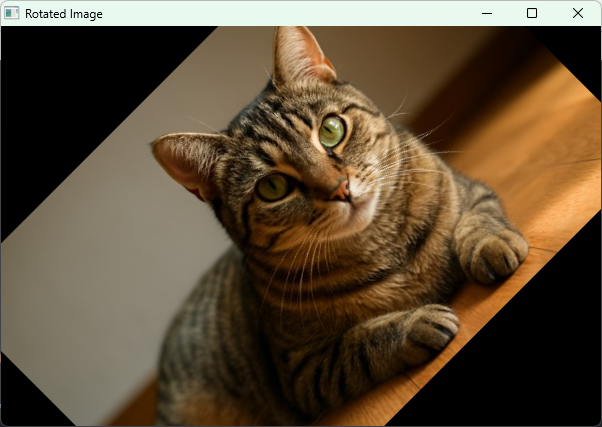The height and width of the screenshot is (427, 602).
Task: Click the 'Rotated Image' title text
Action: [x=64, y=14]
